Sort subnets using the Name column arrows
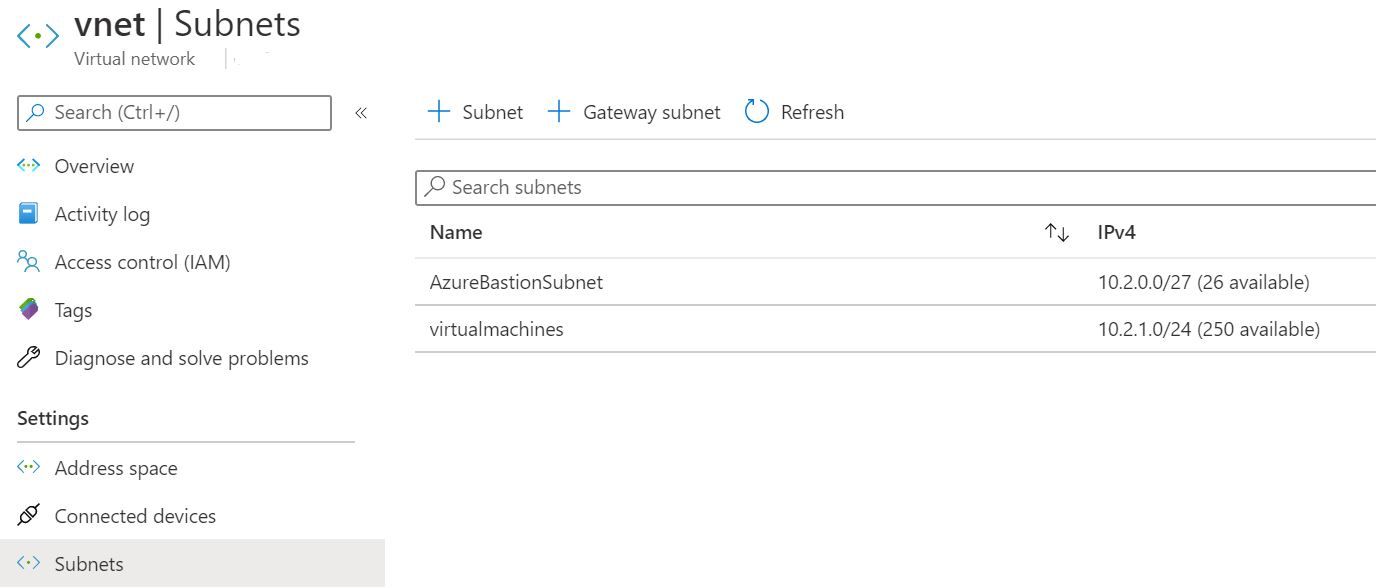Viewport: 1376px width, 588px height. (1056, 231)
